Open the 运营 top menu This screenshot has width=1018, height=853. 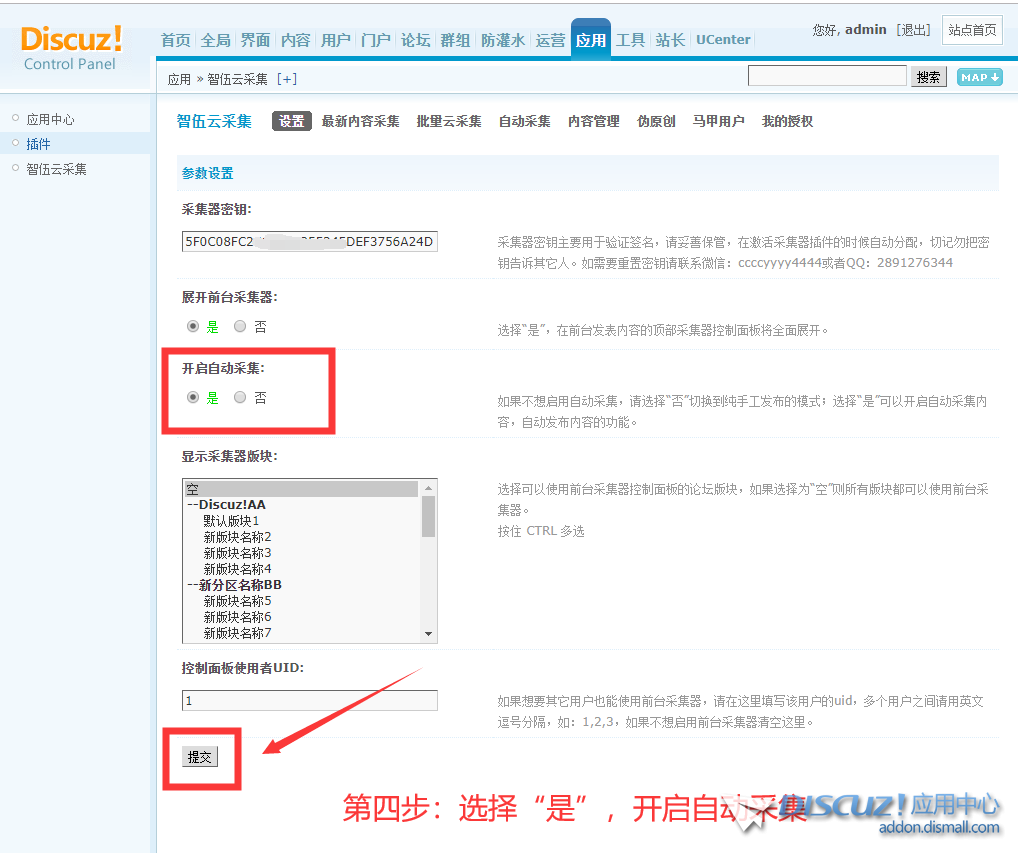(551, 40)
